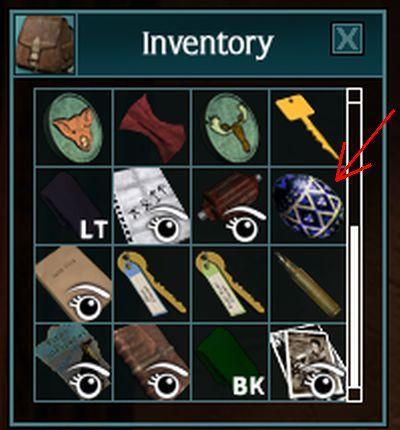Image resolution: width=400 pixels, height=430 pixels.
Task: Select the fox medallion item
Action: coord(73,128)
